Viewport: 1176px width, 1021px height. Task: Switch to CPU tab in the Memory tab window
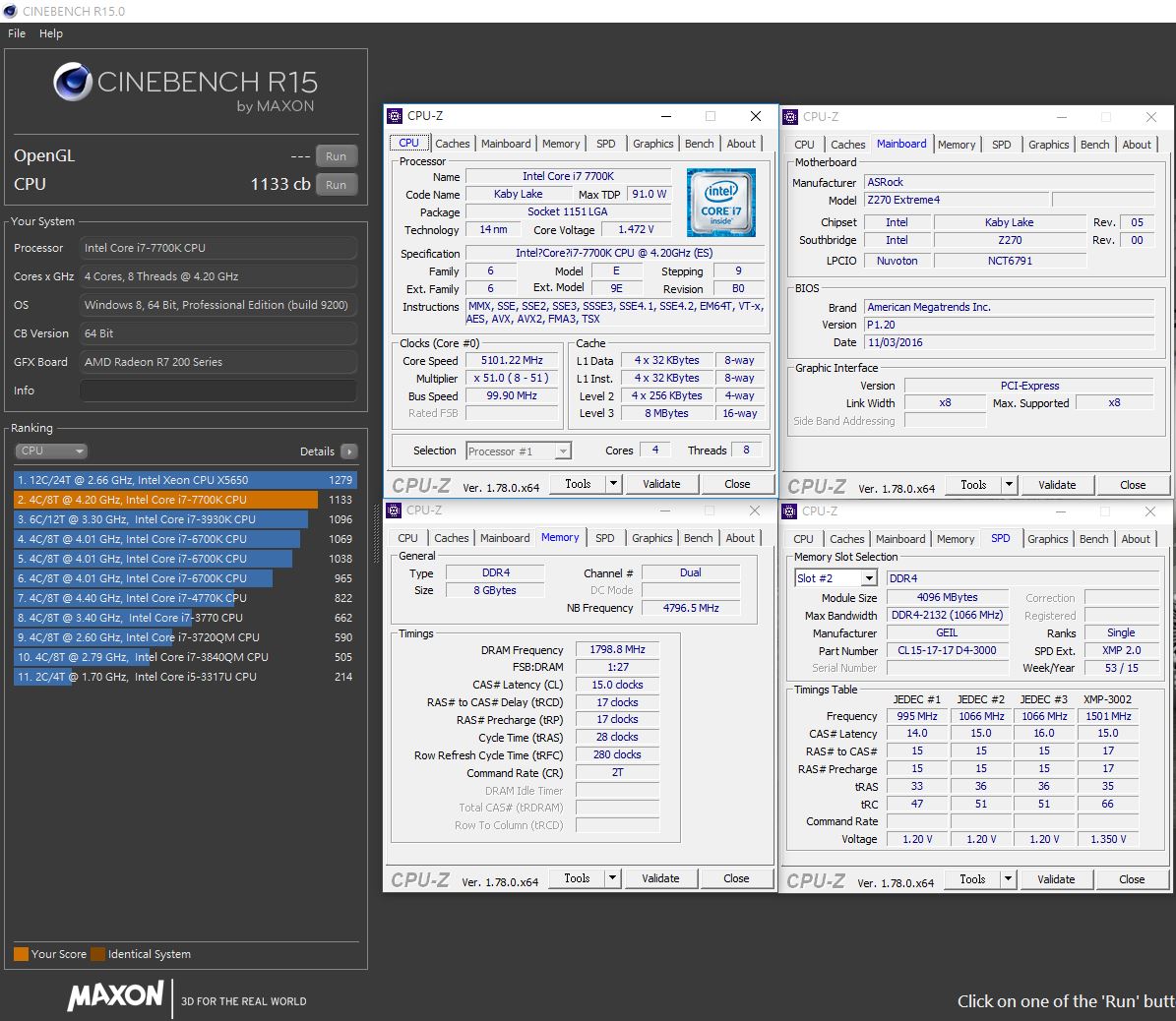[408, 537]
